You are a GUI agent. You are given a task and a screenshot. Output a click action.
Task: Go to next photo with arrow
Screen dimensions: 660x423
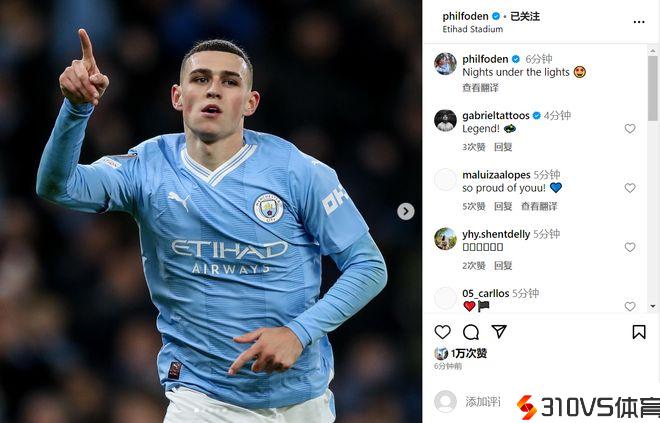click(405, 211)
